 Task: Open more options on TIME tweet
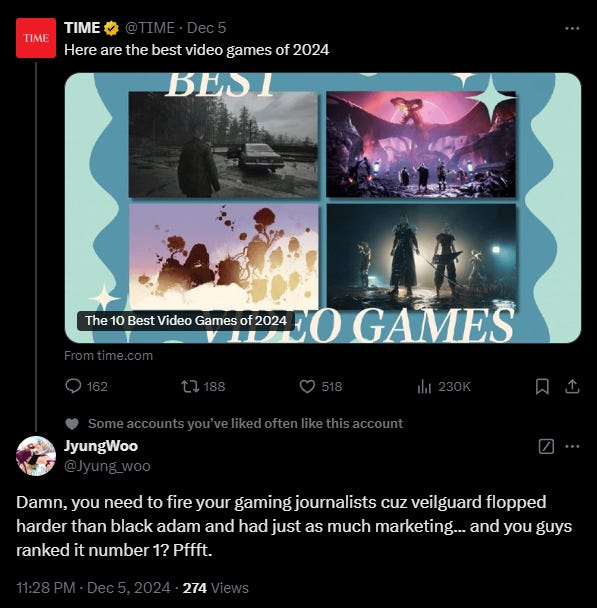[x=572, y=28]
